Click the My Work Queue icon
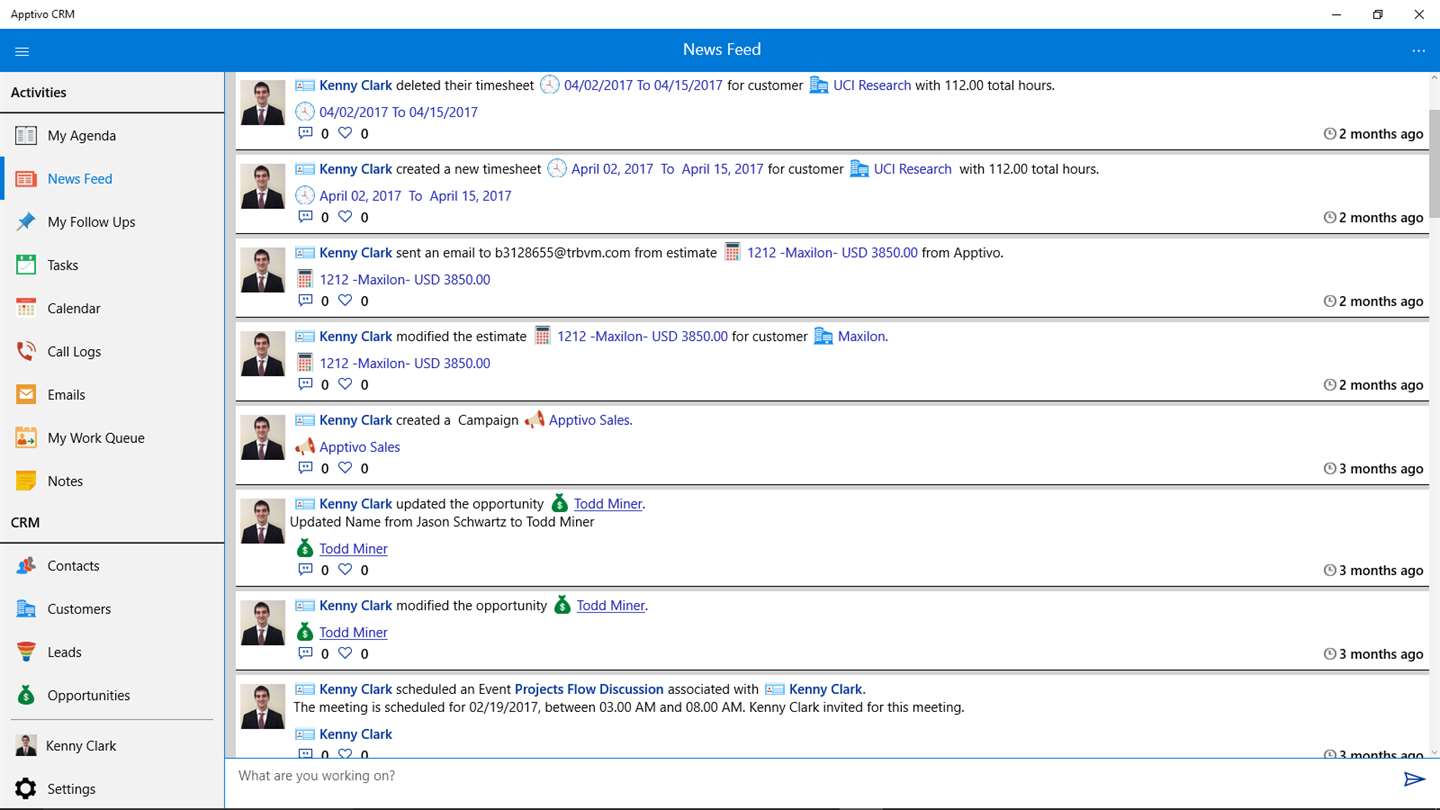The image size is (1440, 810). pos(26,438)
